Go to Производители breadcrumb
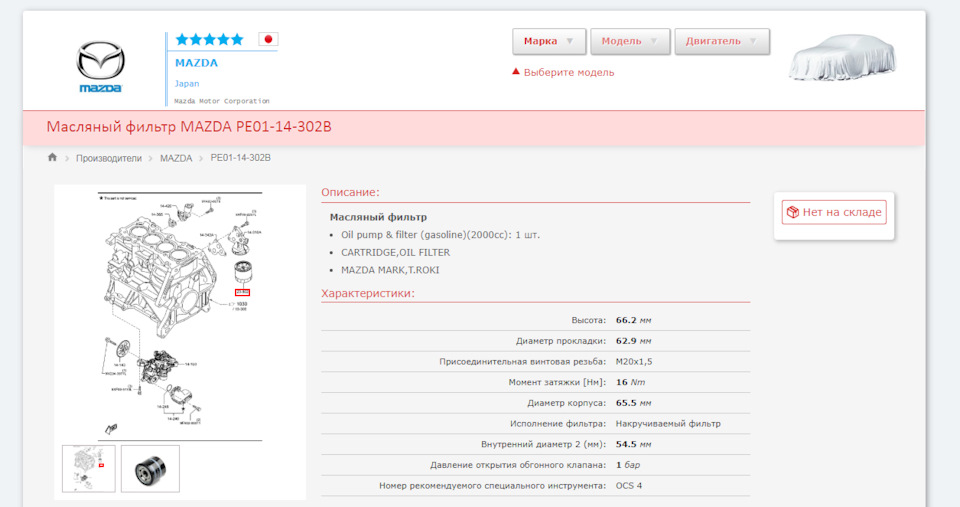 108,158
